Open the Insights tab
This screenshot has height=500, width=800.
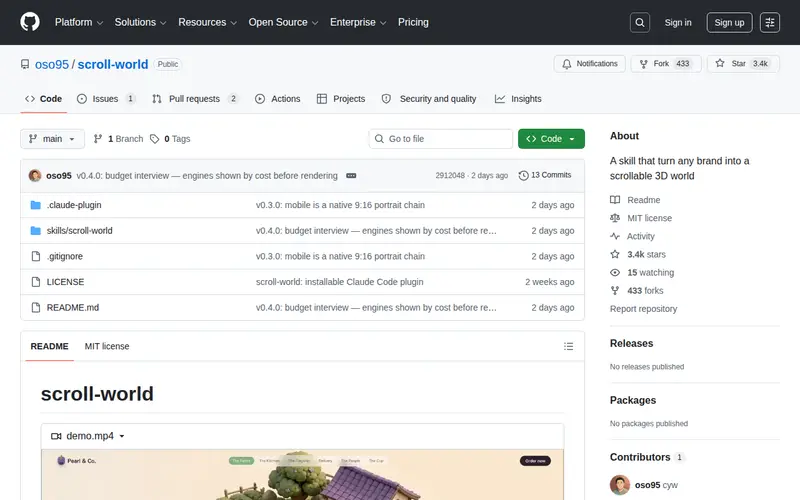[518, 99]
